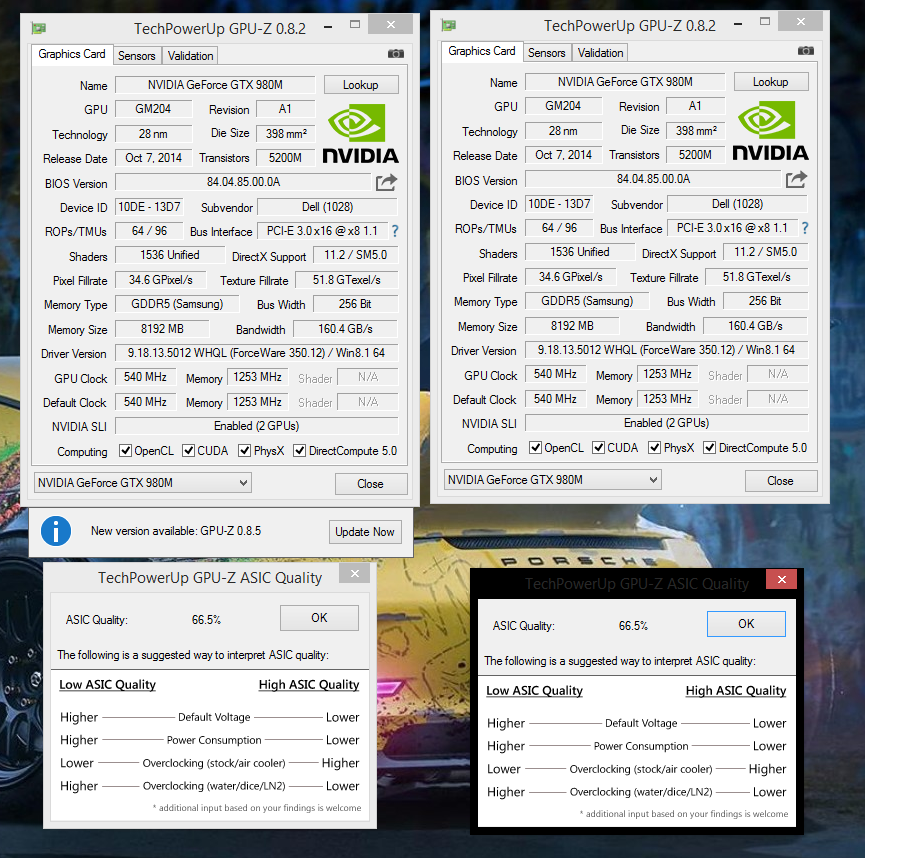The width and height of the screenshot is (901, 858).
Task: Toggle PhysX checkbox in left GPU-Z window
Action: click(245, 451)
